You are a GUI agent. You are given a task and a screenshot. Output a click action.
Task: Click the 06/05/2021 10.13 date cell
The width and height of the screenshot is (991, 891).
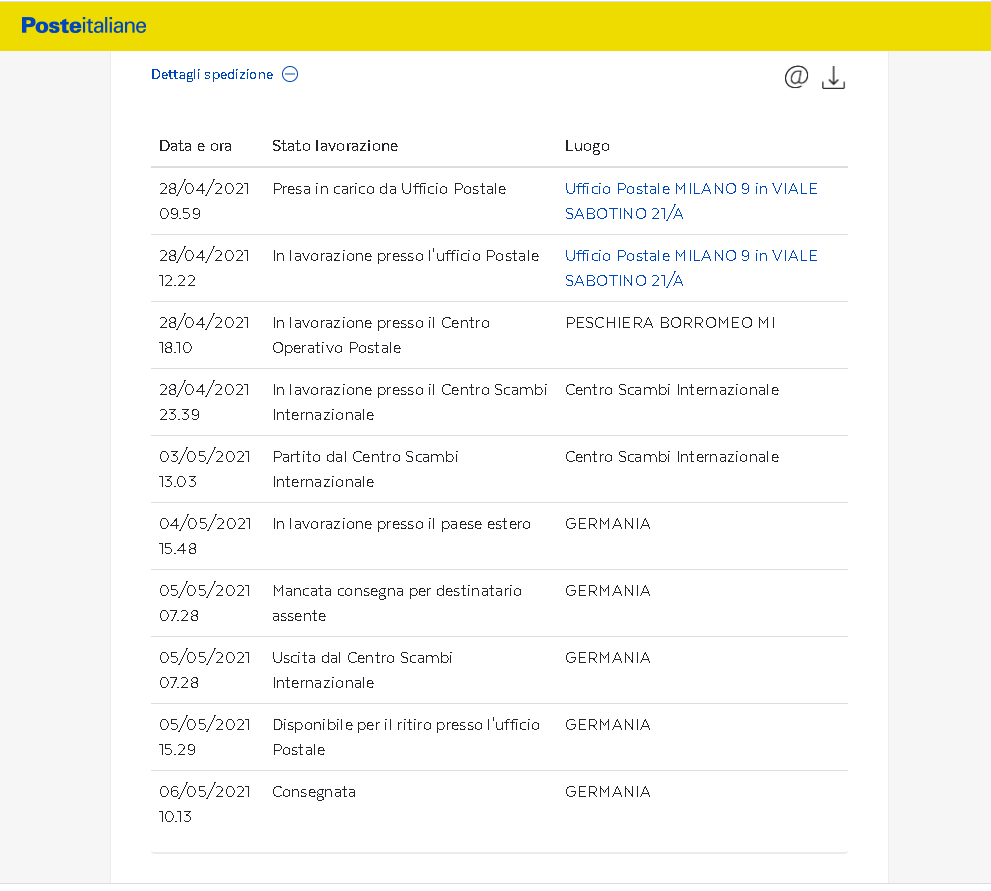coord(204,804)
